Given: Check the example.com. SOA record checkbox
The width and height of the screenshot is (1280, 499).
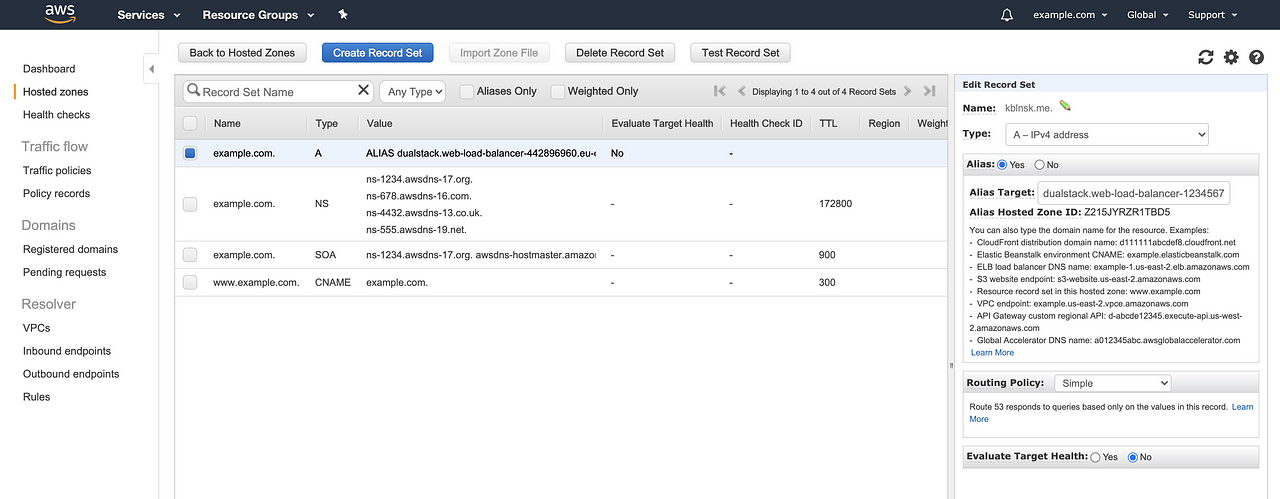Looking at the screenshot, I should click(x=190, y=255).
